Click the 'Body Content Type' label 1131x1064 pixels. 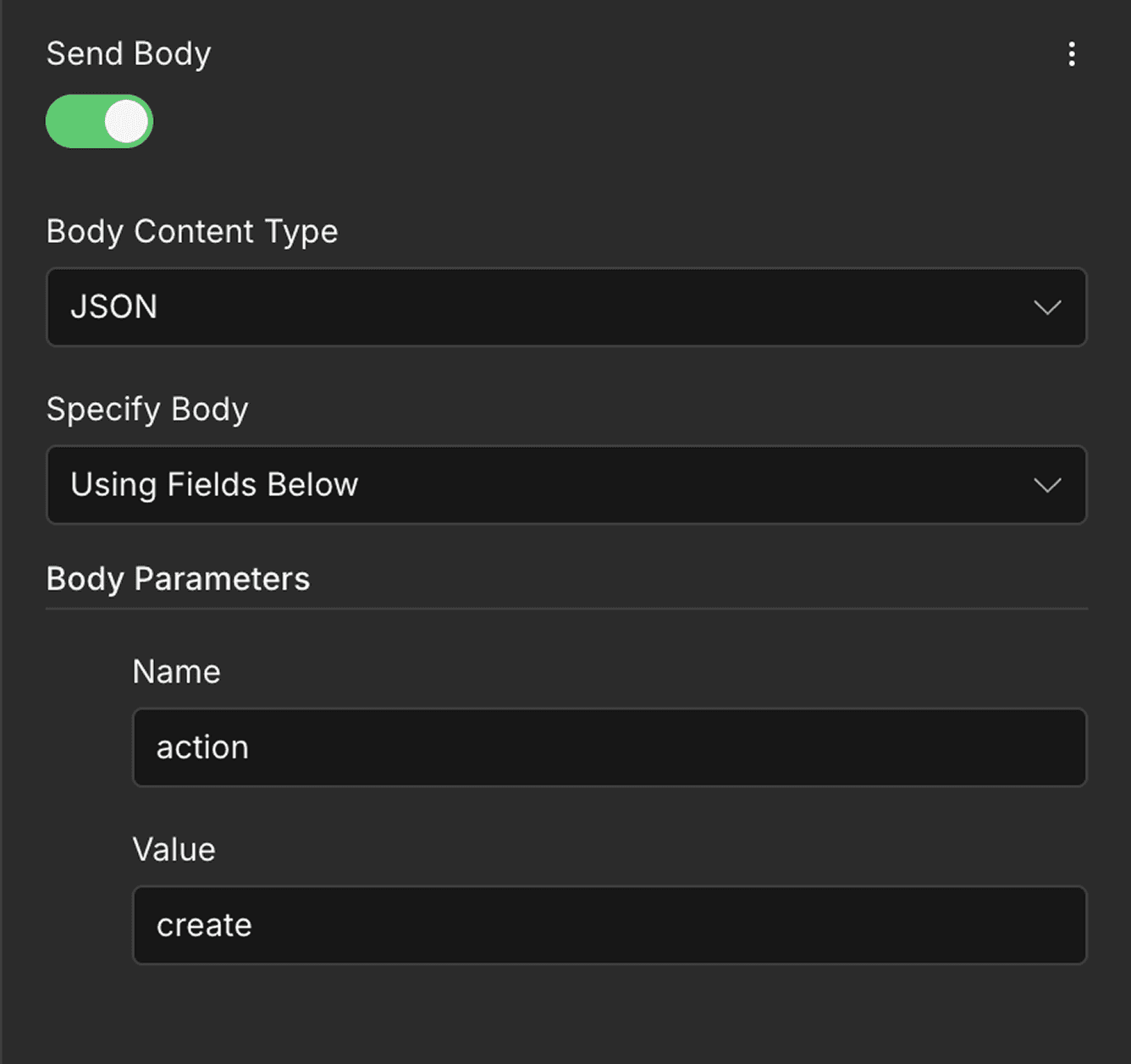192,231
